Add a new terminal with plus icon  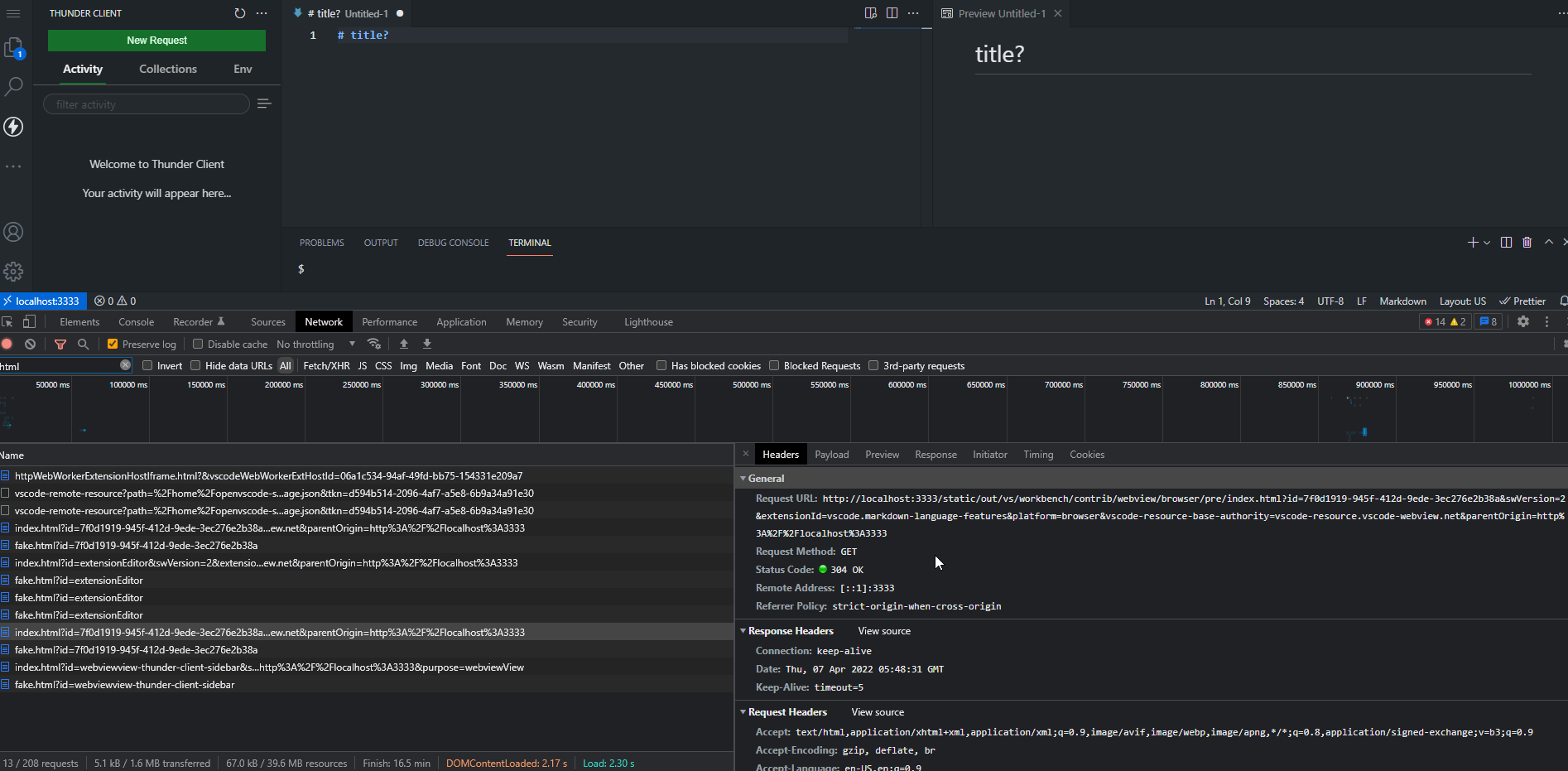click(x=1472, y=243)
